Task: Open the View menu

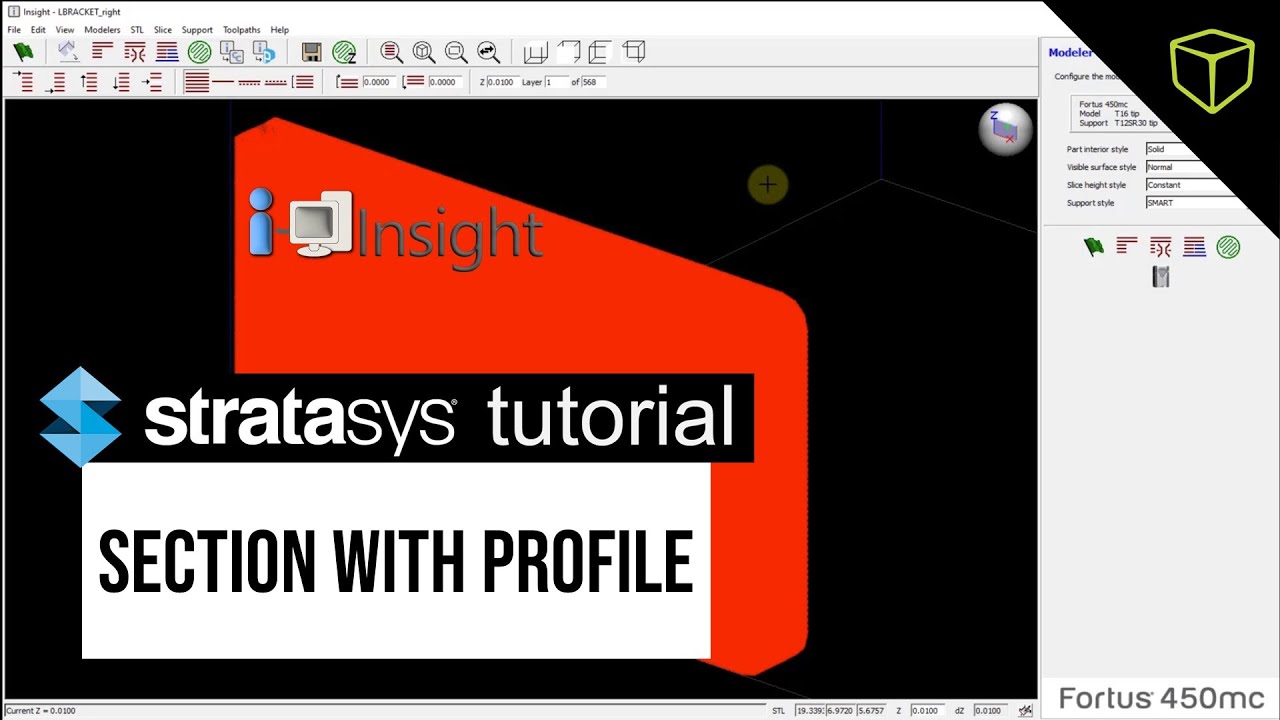Action: coord(65,30)
